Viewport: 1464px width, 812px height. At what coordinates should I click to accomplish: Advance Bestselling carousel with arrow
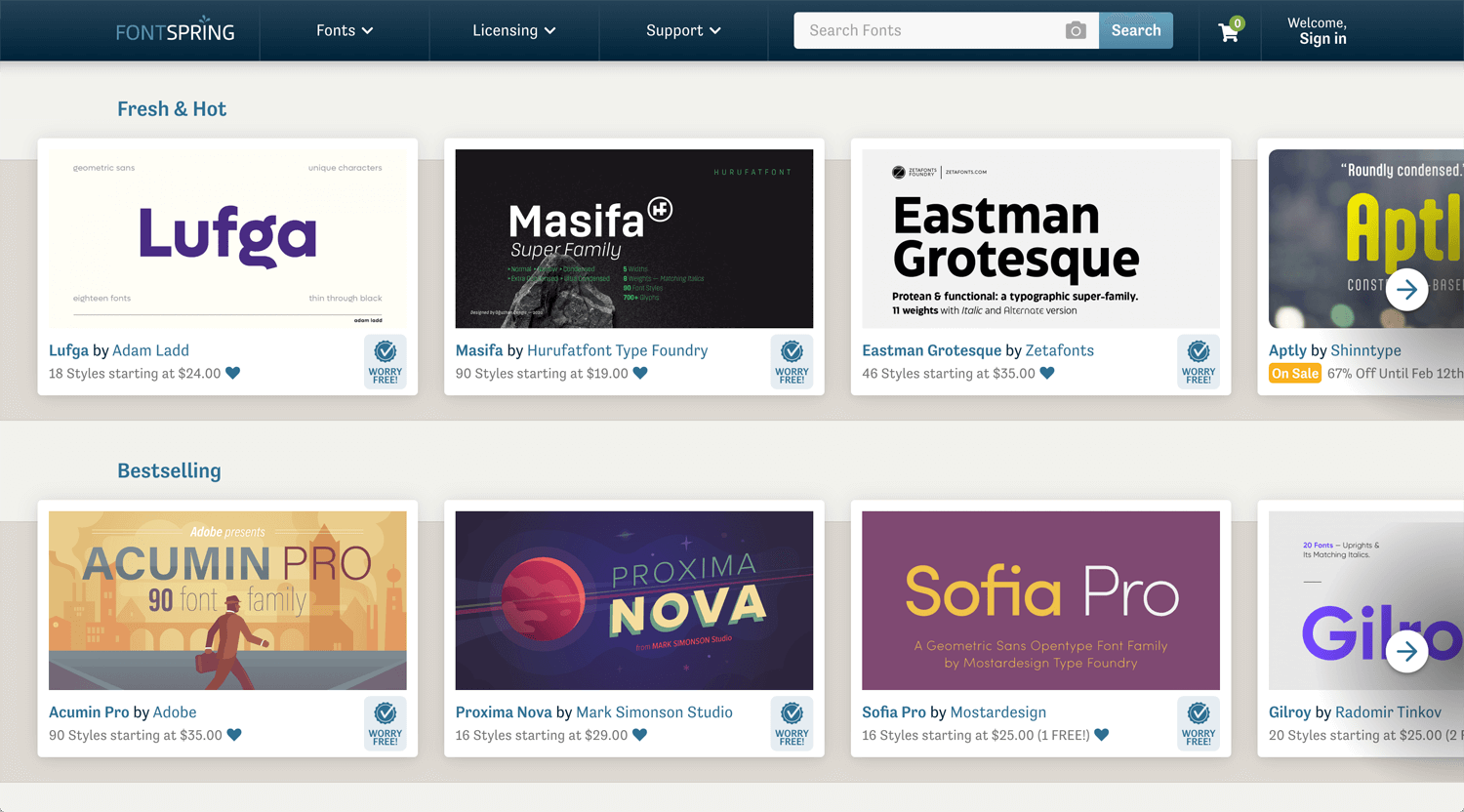click(x=1406, y=651)
